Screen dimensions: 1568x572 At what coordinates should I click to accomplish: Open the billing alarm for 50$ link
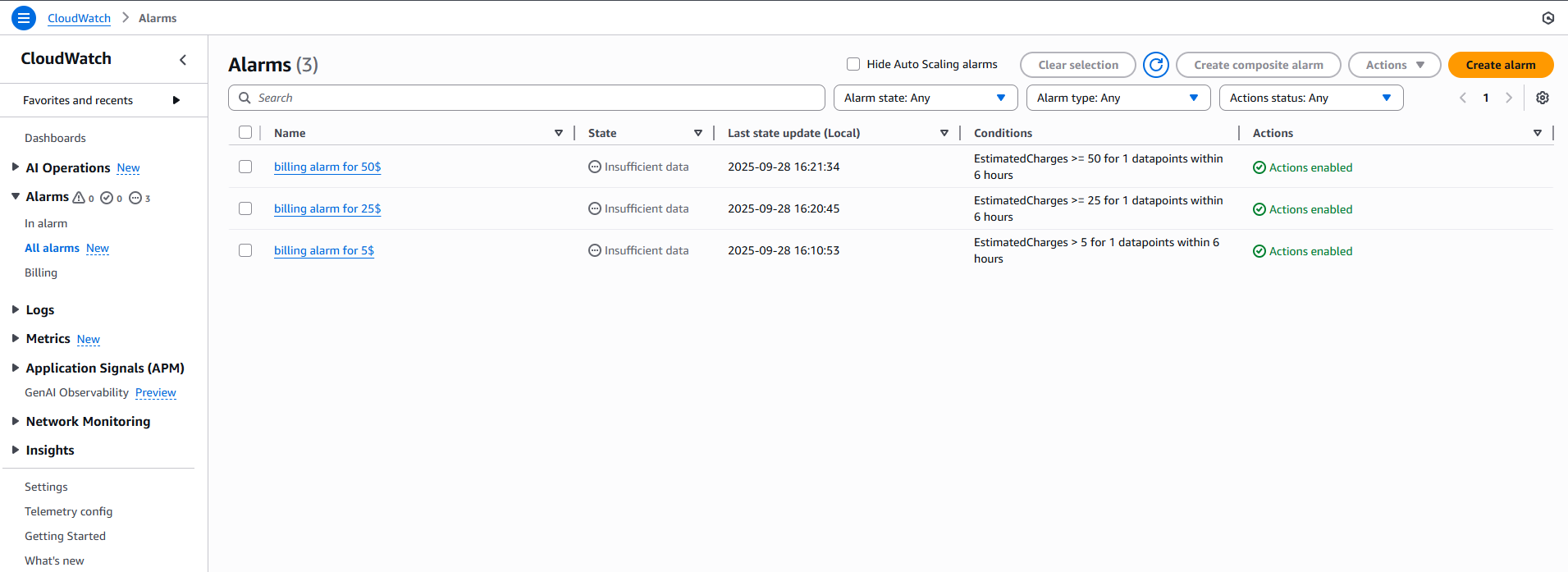327,167
